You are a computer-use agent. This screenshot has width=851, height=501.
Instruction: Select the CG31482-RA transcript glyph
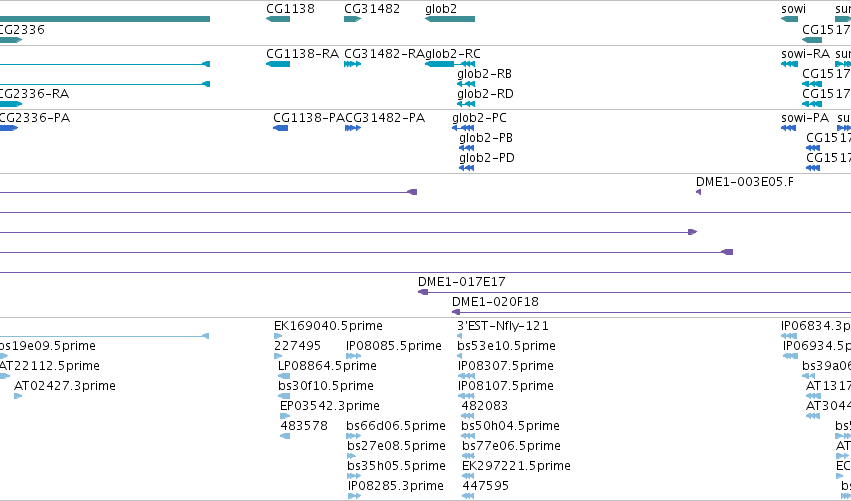pos(352,64)
